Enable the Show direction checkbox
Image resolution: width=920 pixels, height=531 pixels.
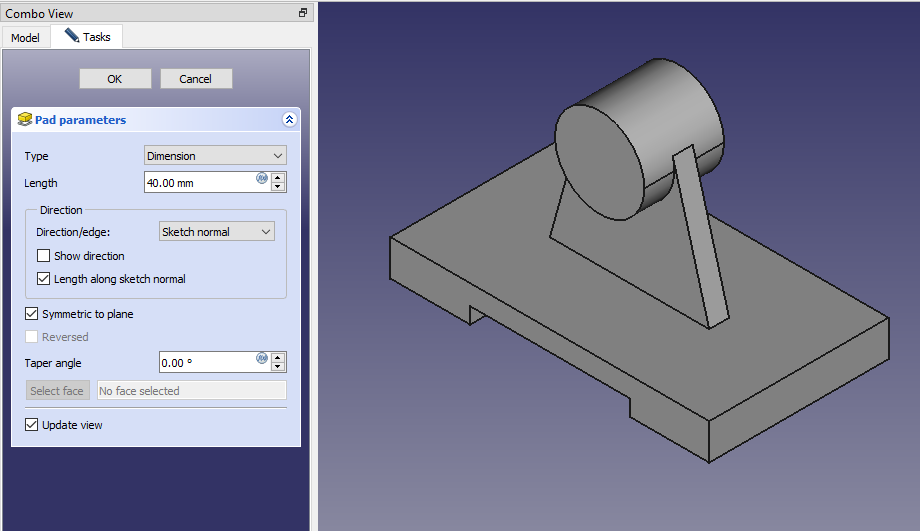(x=44, y=256)
